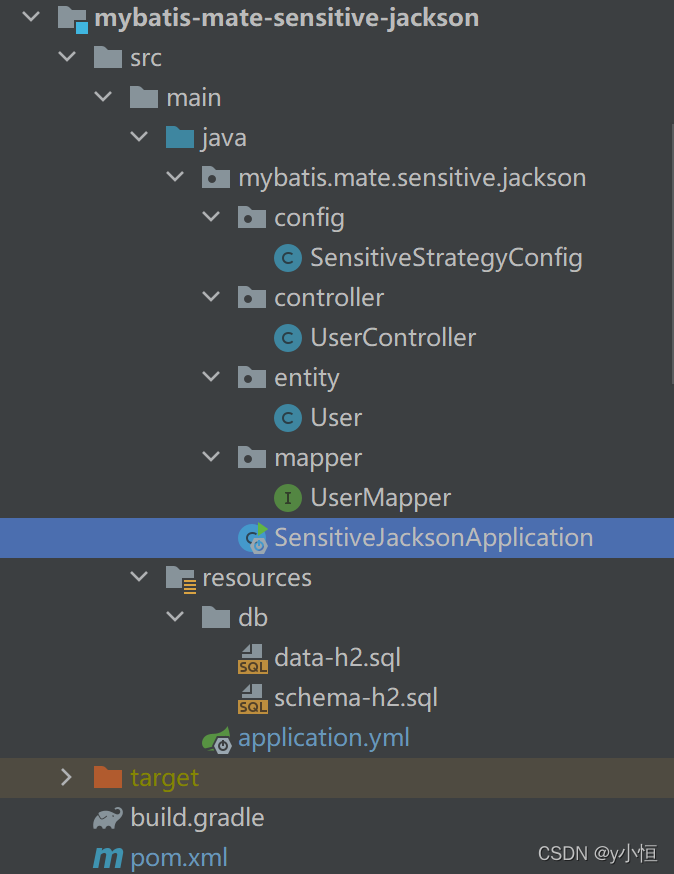The height and width of the screenshot is (874, 674).
Task: Click the orange target folder icon
Action: (x=108, y=777)
